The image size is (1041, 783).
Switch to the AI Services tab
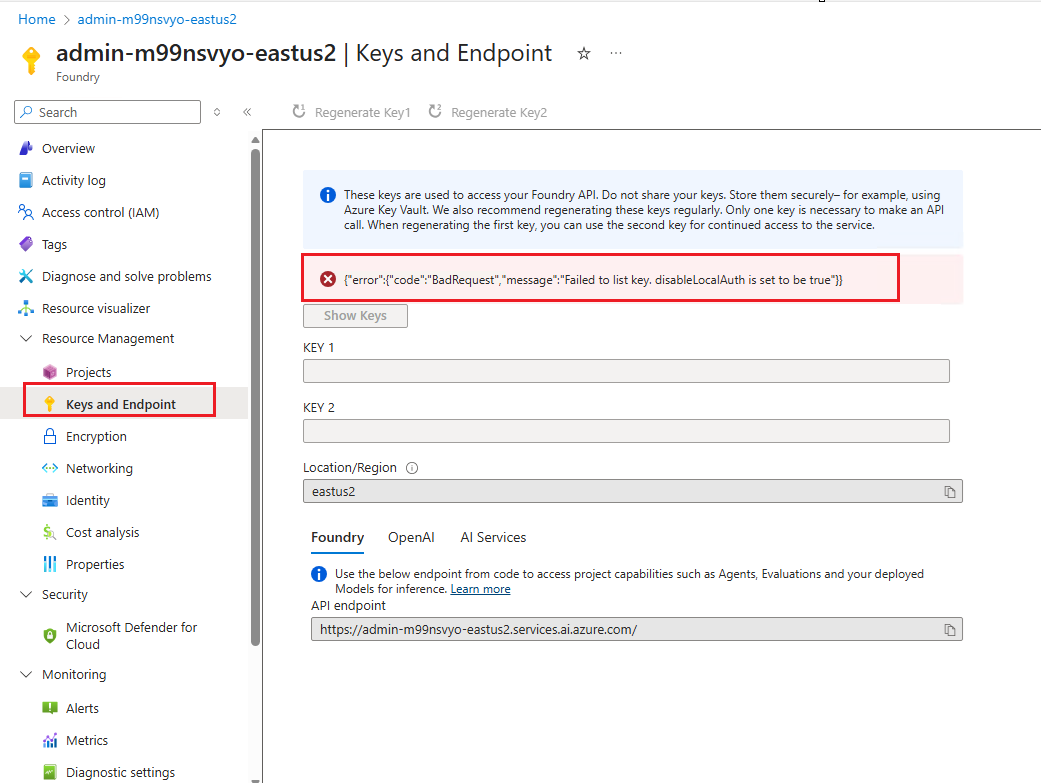493,537
